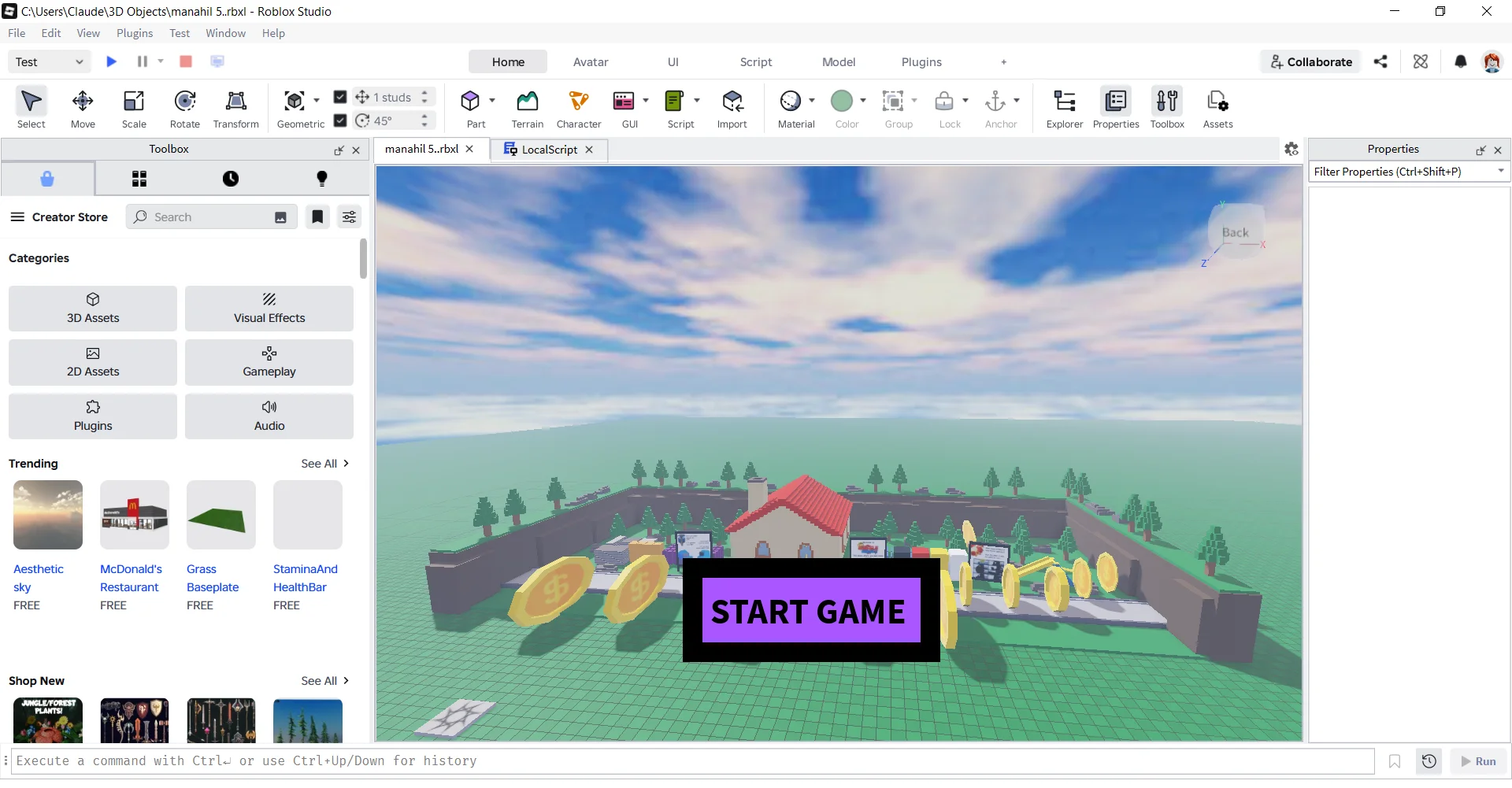Open saved bookmarks in Toolbox
The image size is (1512, 788).
point(317,216)
